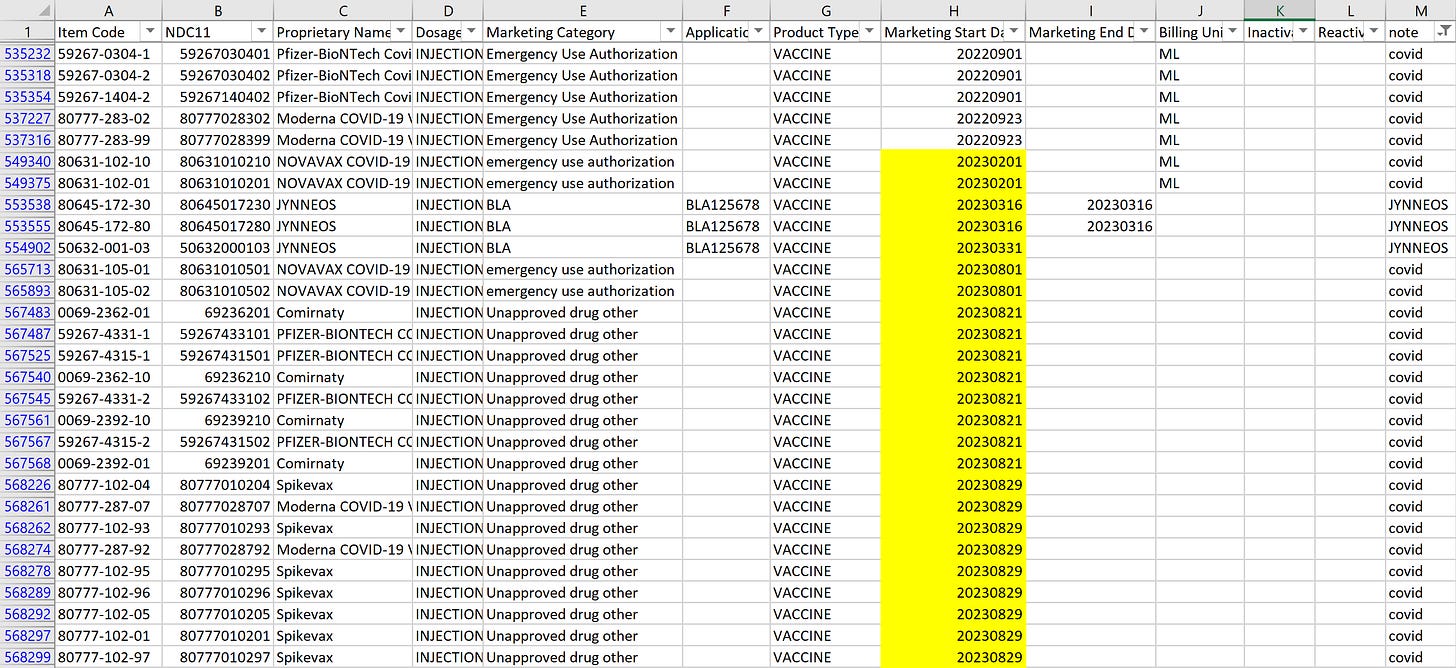Open the NDC11 filter dropdown
The image size is (1456, 668).
262,32
